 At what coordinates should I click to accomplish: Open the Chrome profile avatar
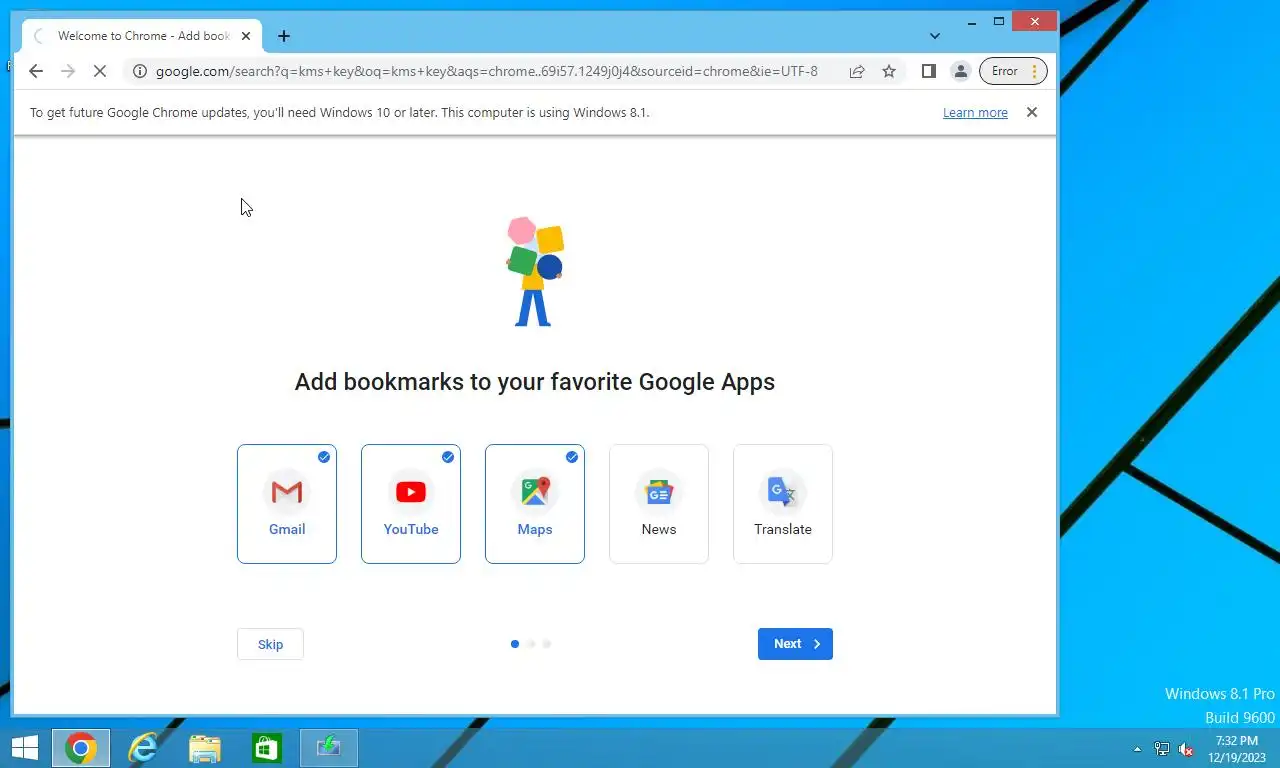[x=960, y=71]
